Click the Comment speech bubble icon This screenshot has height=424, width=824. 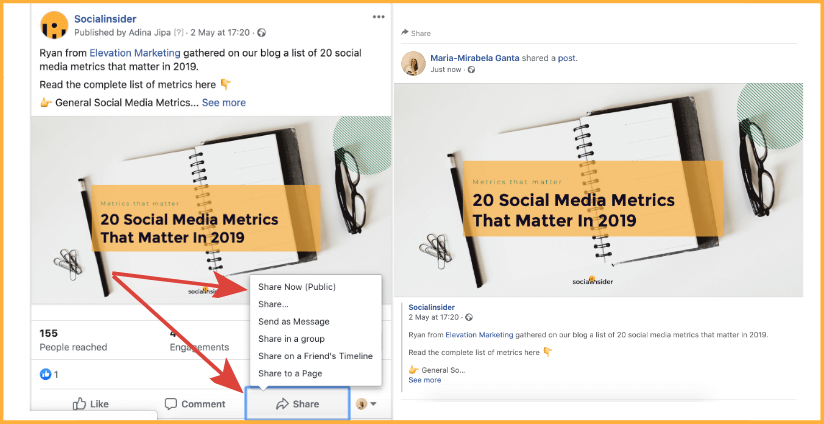coord(171,404)
